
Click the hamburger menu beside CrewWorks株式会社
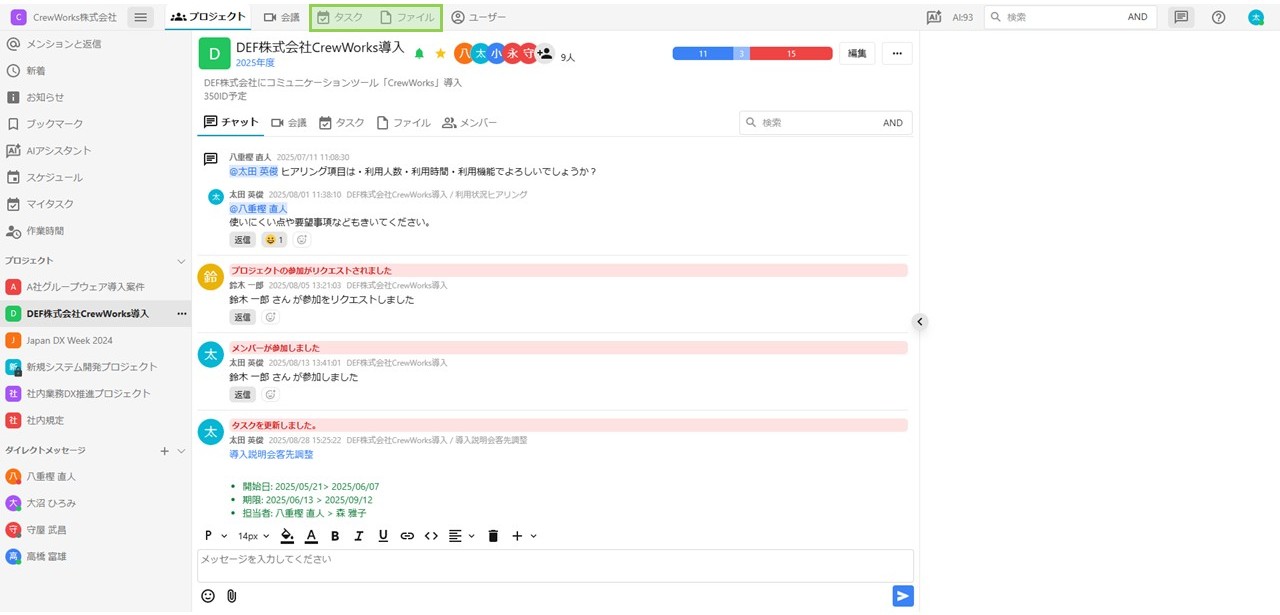point(141,17)
